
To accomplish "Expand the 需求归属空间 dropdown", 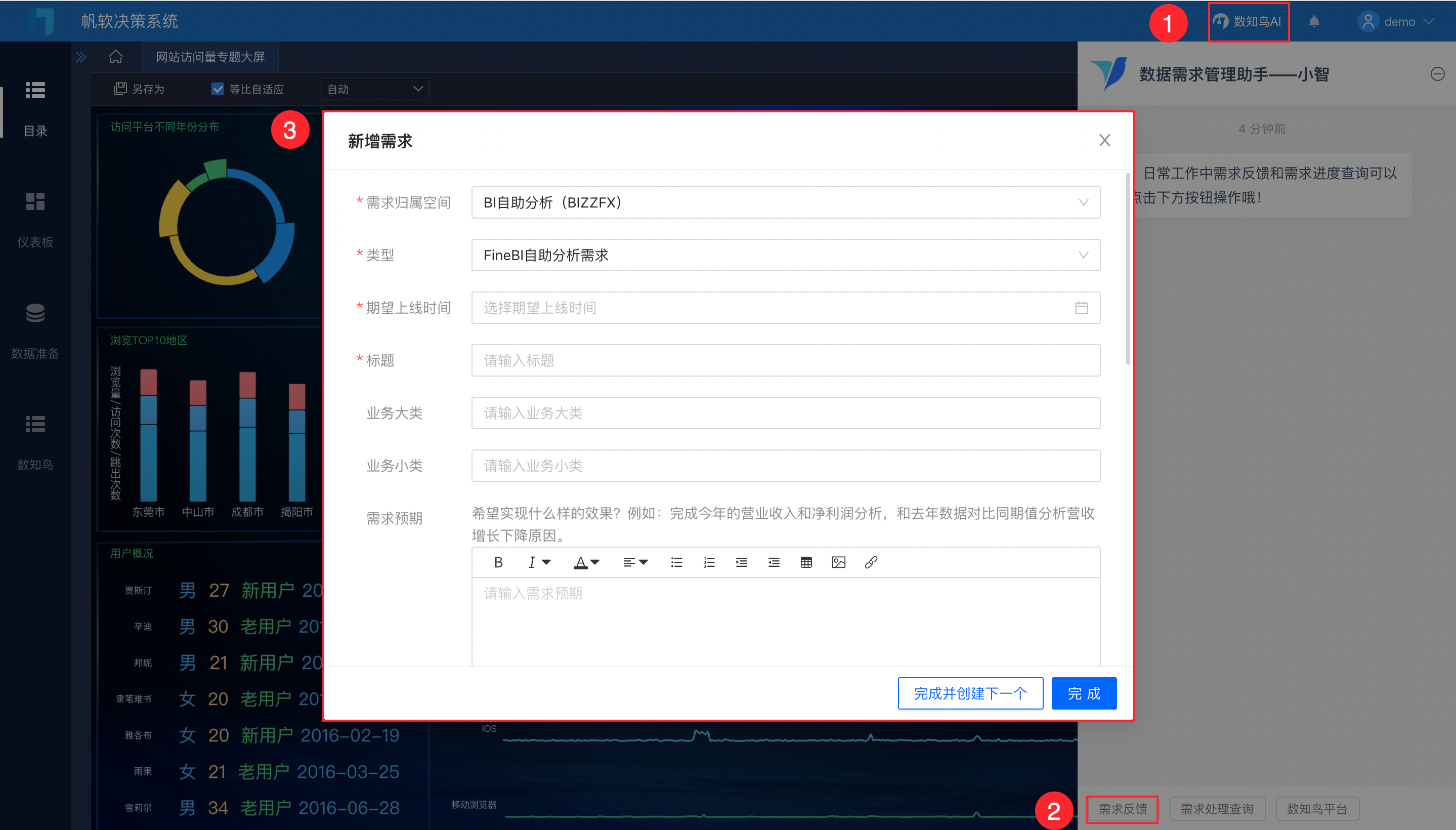I will point(785,202).
